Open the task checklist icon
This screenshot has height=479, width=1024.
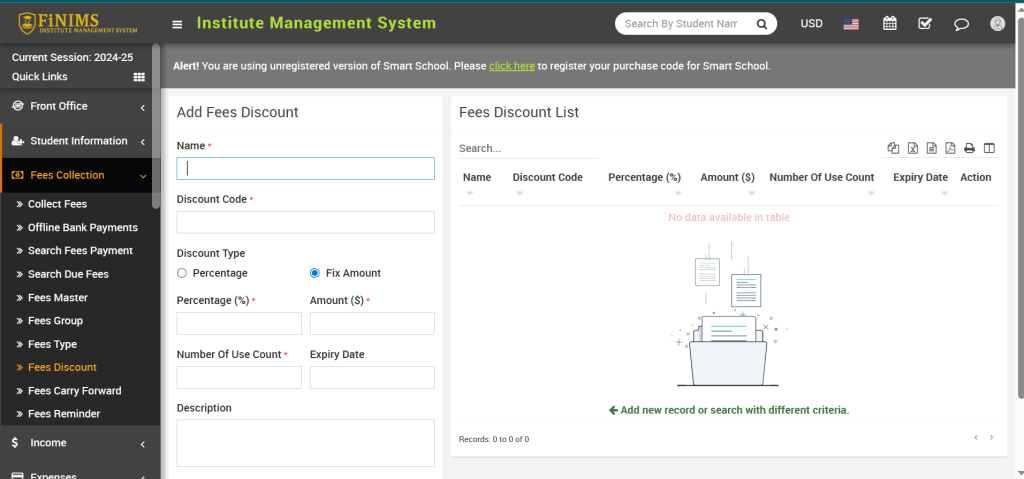[x=925, y=24]
